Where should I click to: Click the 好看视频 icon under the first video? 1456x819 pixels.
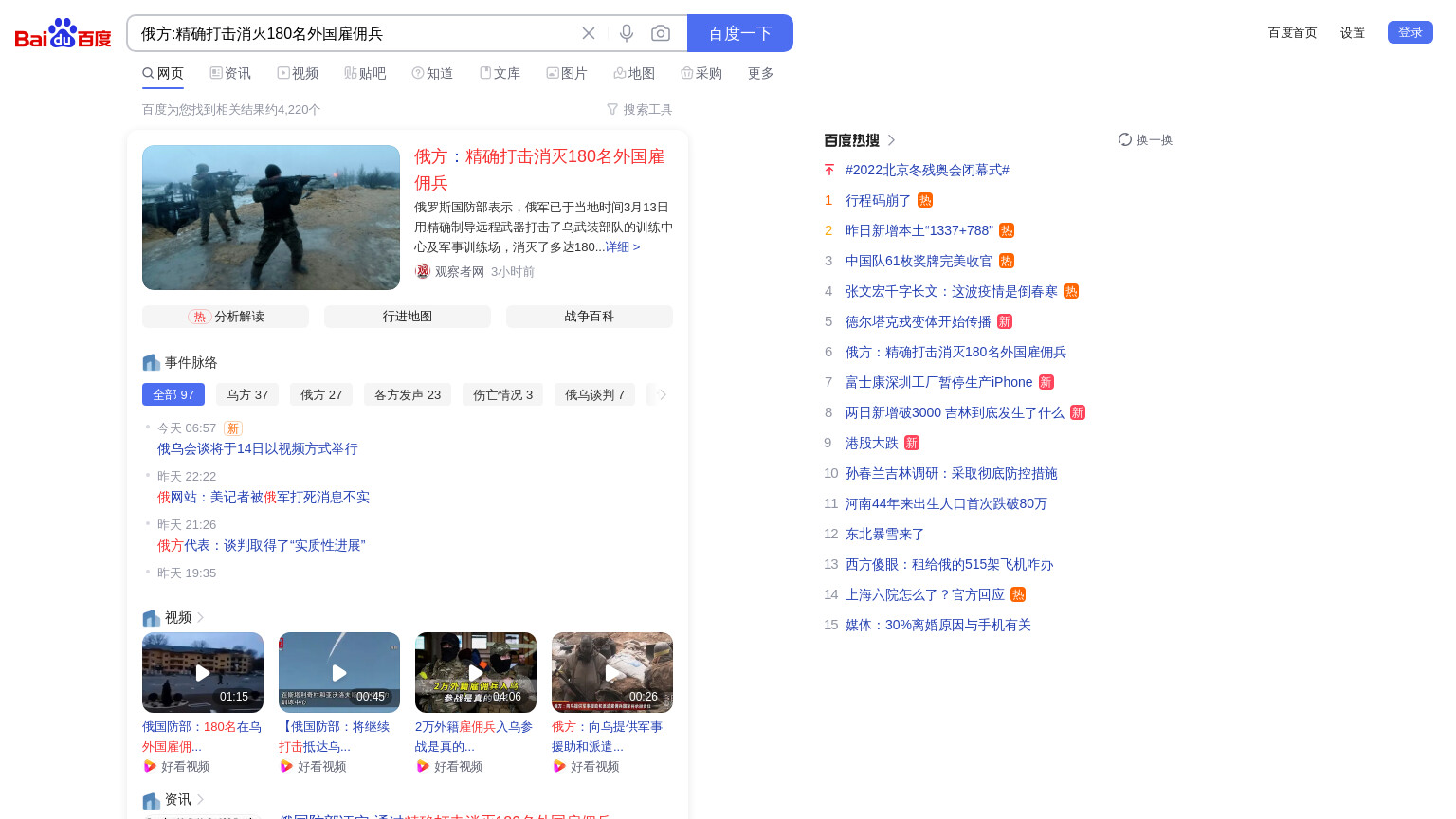[x=150, y=766]
